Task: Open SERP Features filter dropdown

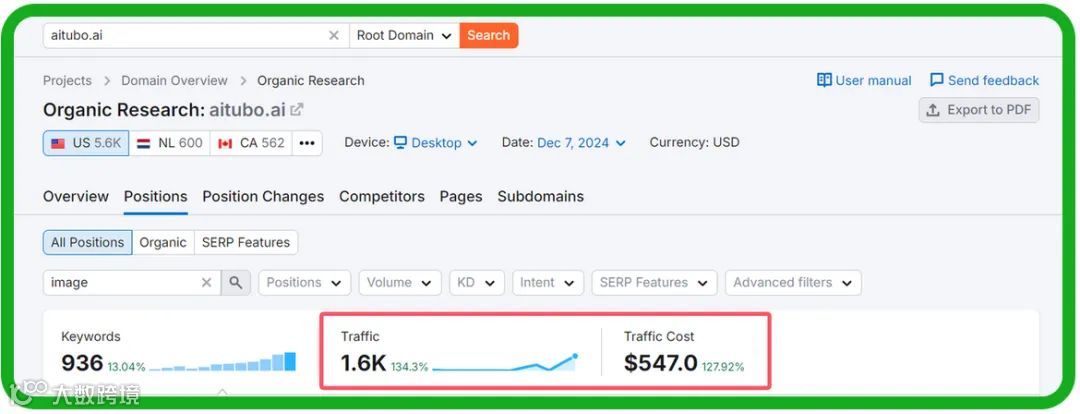Action: [654, 282]
